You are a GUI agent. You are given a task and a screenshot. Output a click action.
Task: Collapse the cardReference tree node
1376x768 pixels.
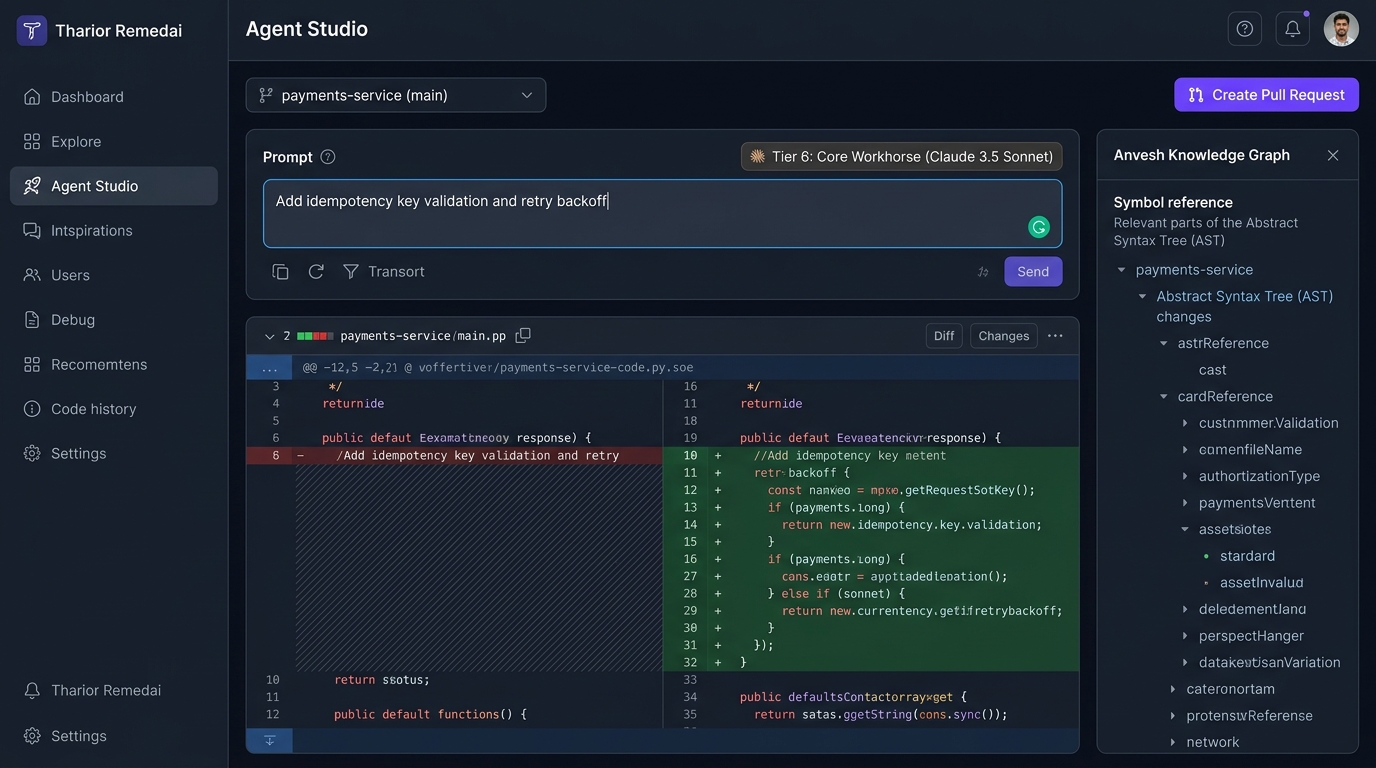(1163, 397)
